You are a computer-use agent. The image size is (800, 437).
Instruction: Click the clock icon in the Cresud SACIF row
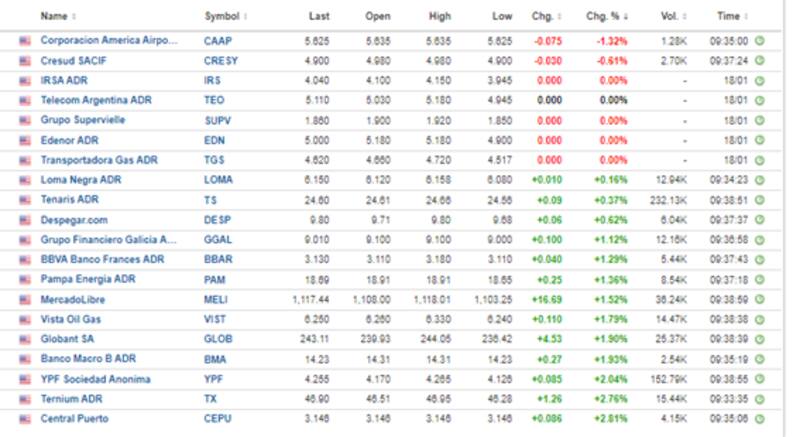coord(760,60)
